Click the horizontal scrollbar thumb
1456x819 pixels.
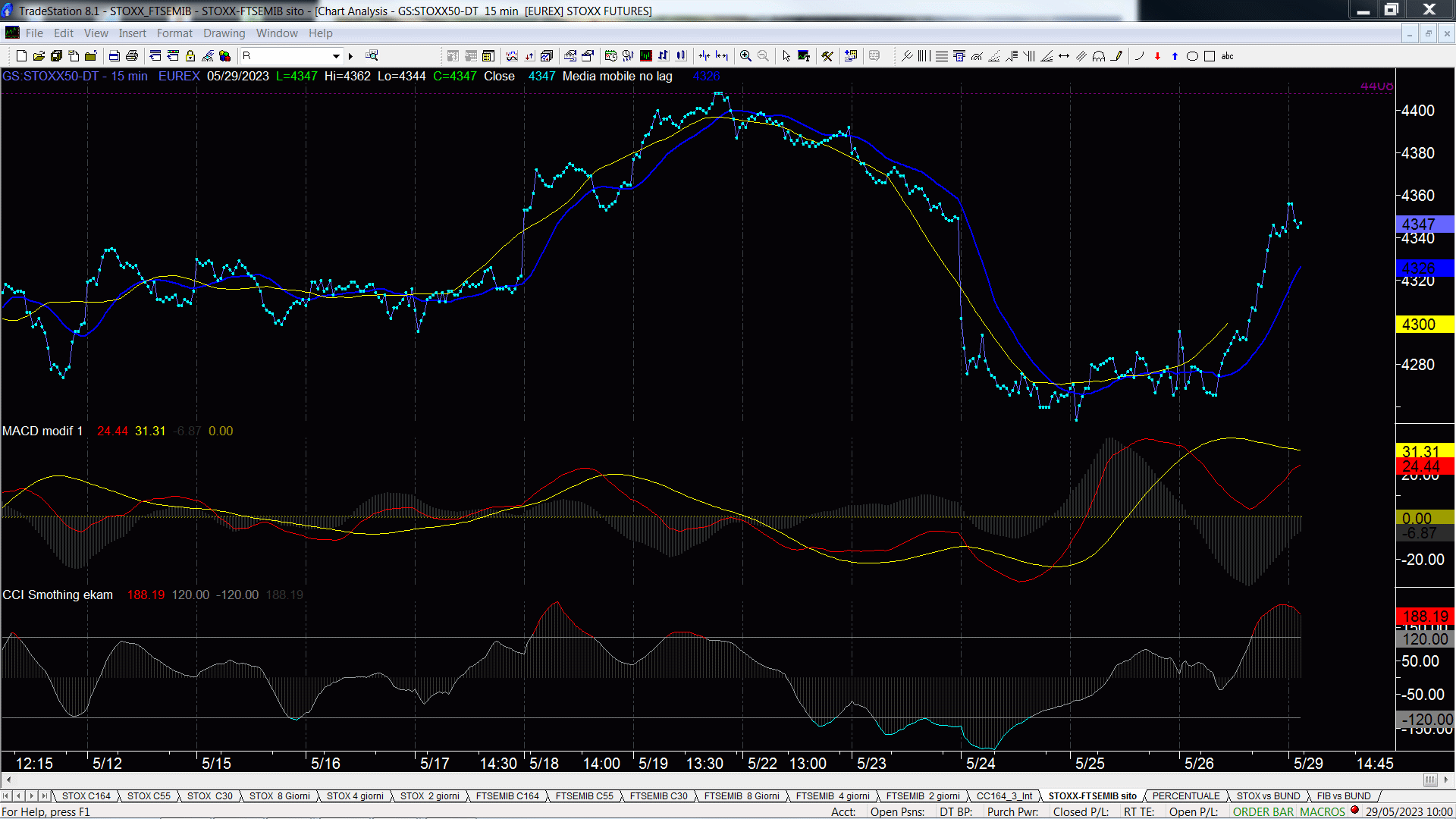coord(1430,780)
